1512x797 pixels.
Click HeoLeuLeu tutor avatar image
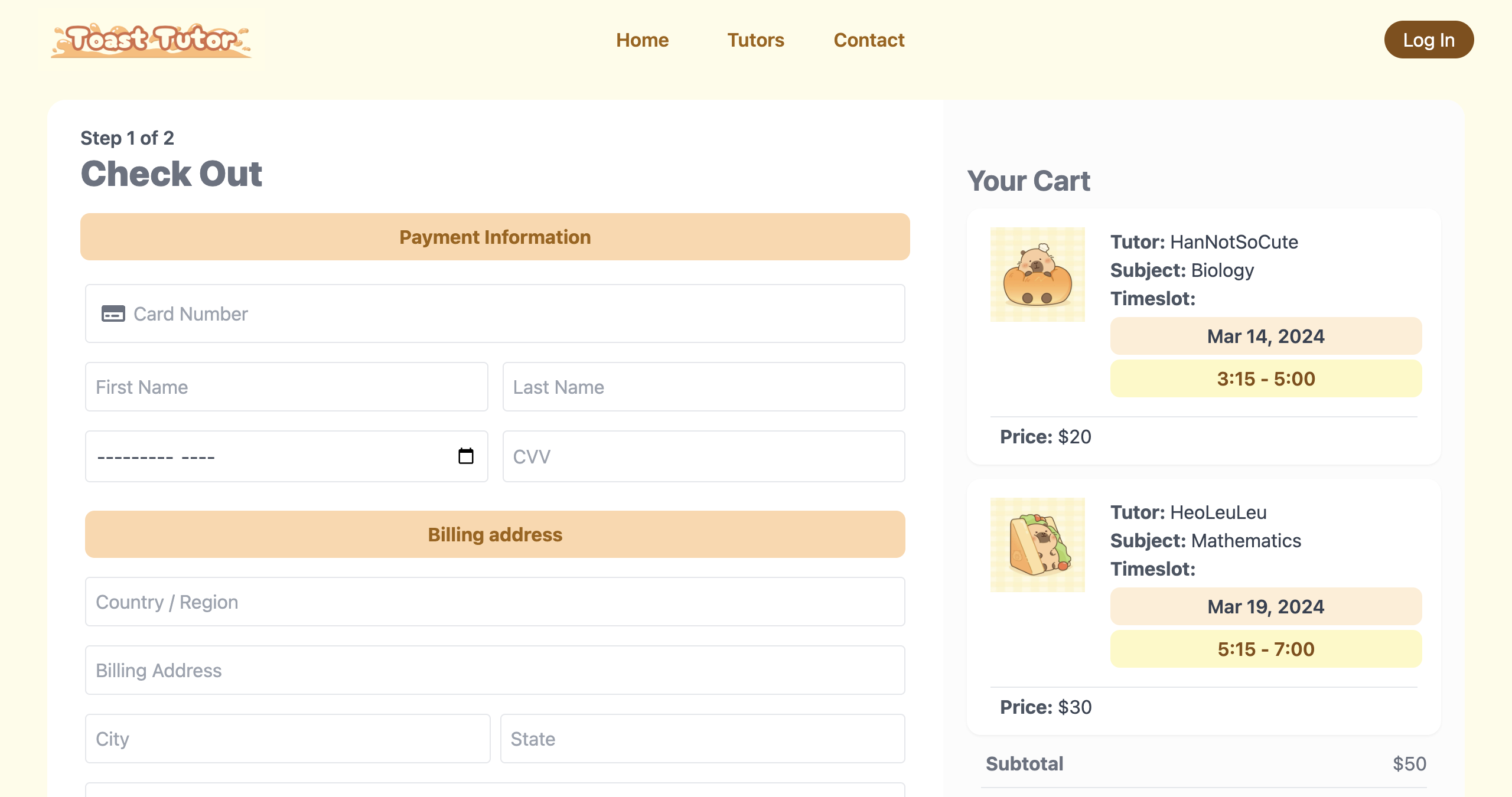(x=1037, y=545)
